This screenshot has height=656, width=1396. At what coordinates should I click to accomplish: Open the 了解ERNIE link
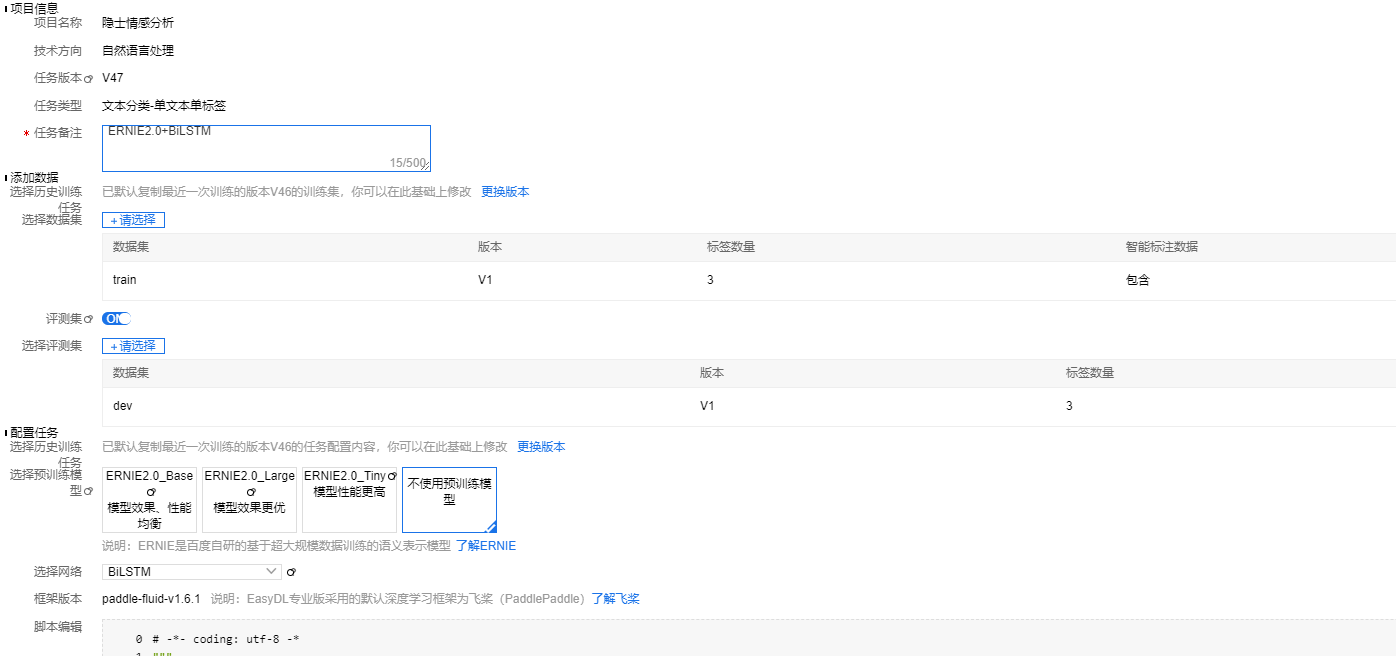pyautogui.click(x=486, y=546)
